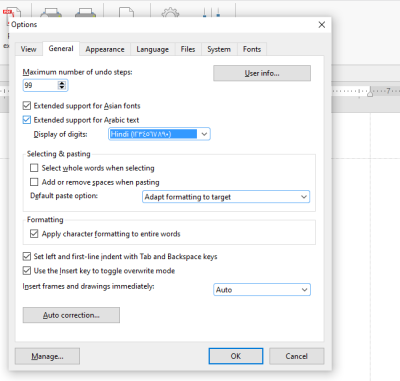400x381 pixels.
Task: Open the Language tab
Action: [x=152, y=49]
